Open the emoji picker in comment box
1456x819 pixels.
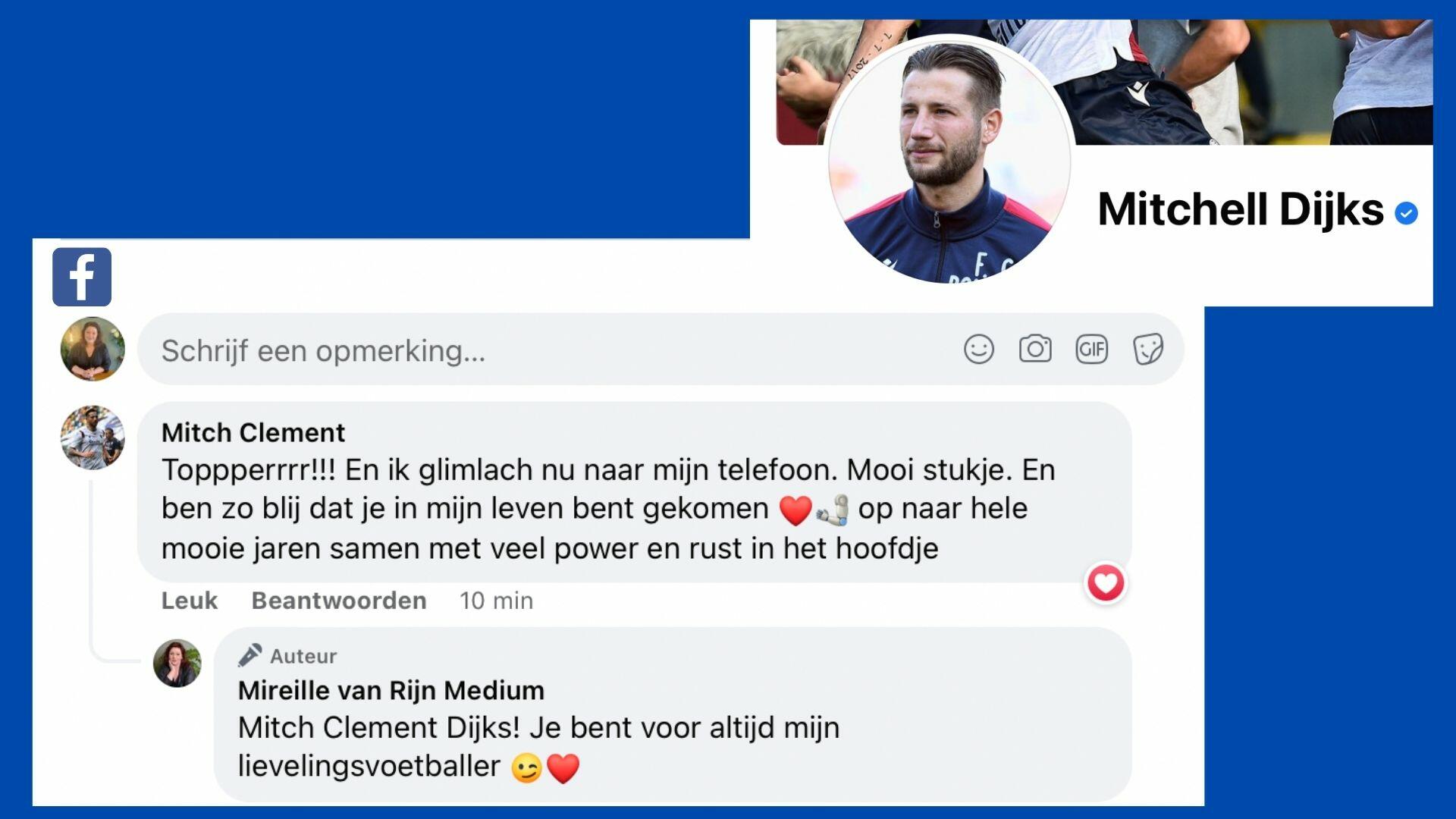(x=978, y=350)
